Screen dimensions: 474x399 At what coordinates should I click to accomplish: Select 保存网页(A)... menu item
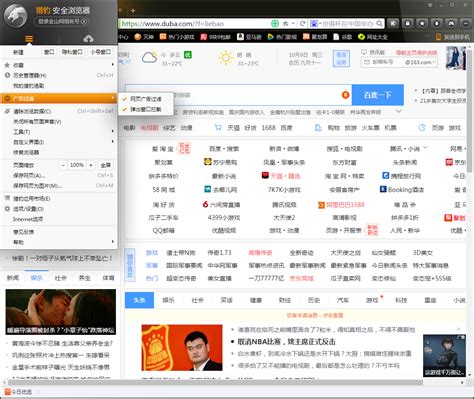59,175
